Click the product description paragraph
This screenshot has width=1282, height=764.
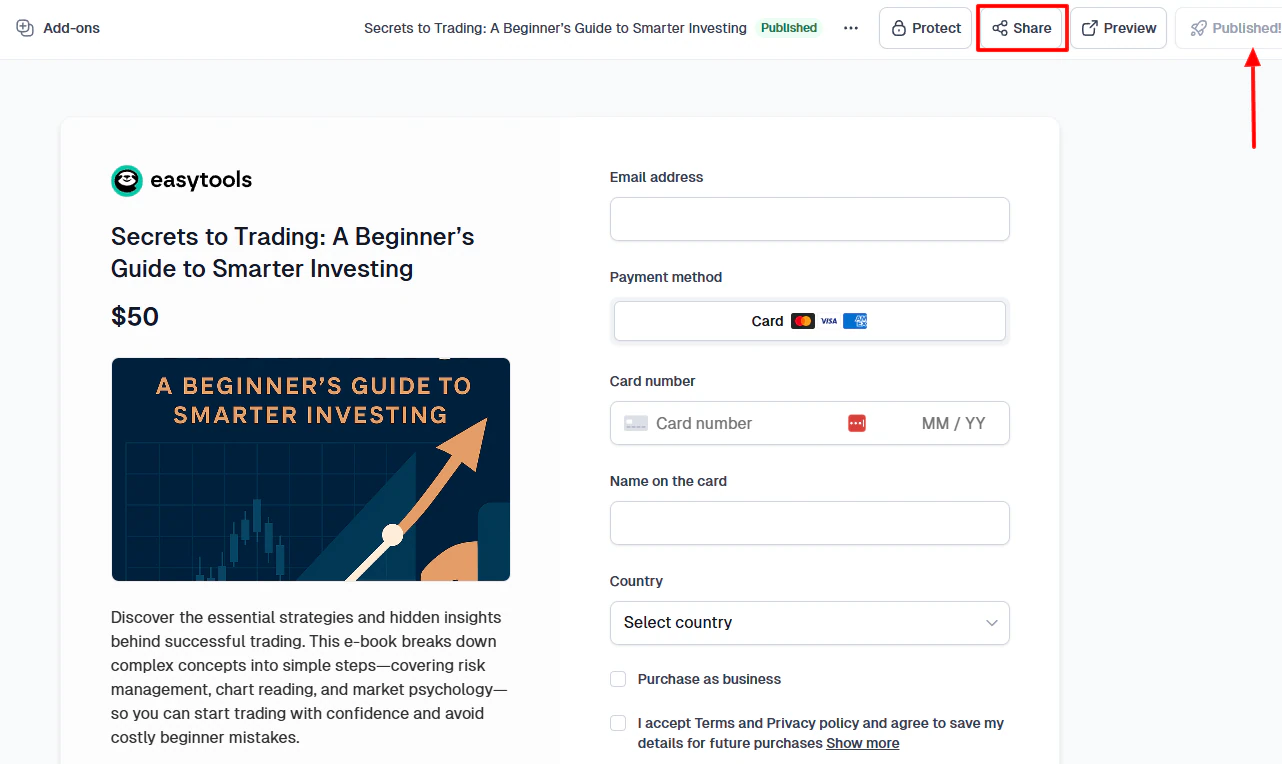tap(310, 677)
